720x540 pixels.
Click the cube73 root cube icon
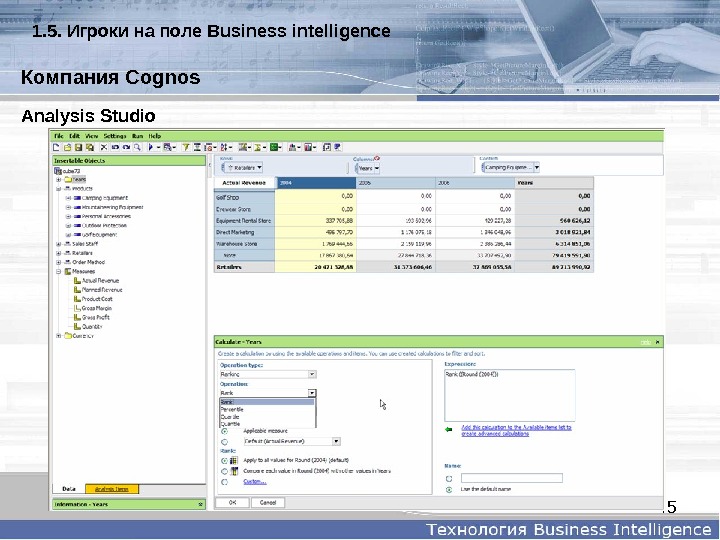(x=58, y=171)
